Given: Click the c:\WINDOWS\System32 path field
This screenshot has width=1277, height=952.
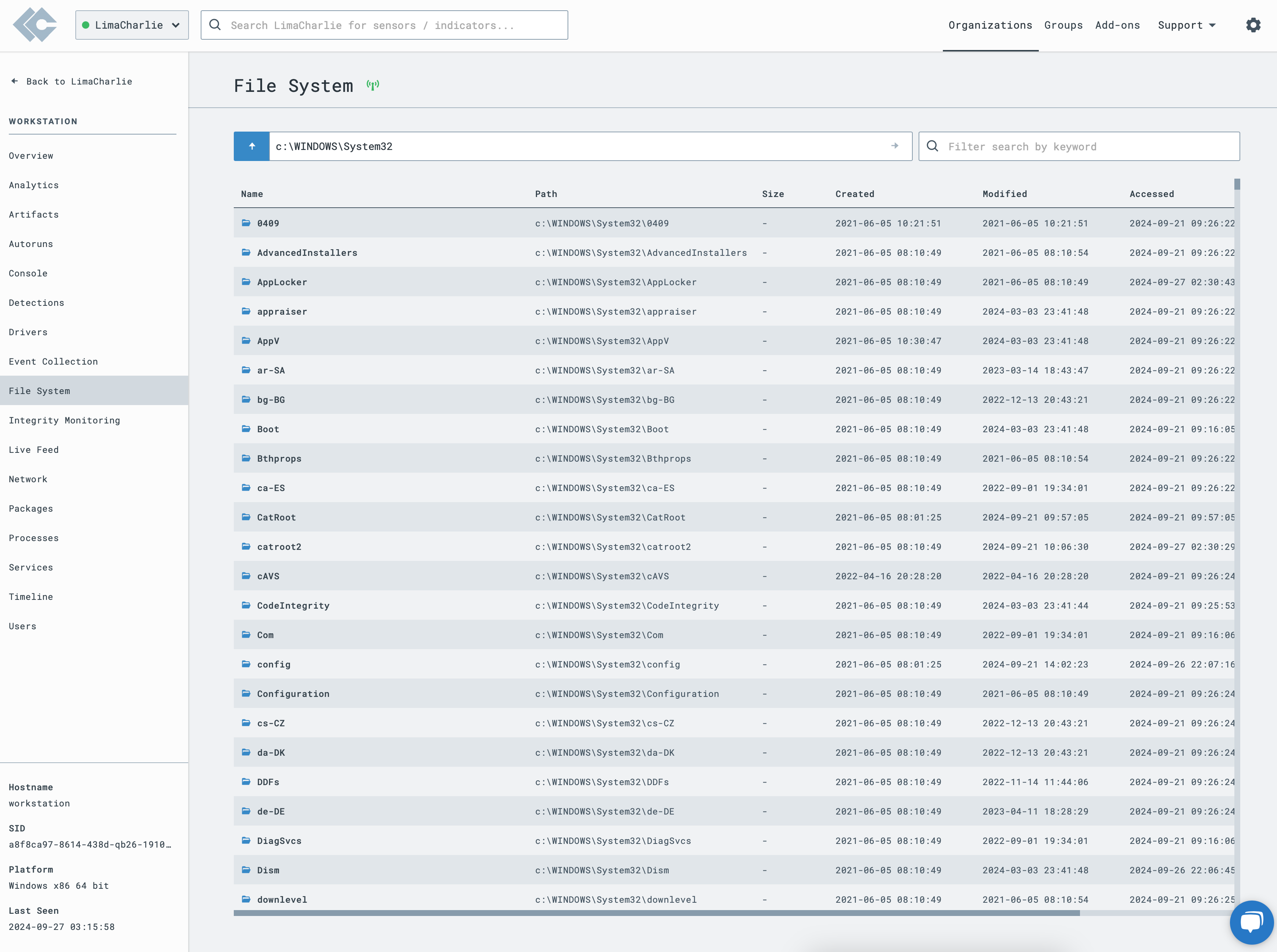Looking at the screenshot, I should click(x=591, y=146).
